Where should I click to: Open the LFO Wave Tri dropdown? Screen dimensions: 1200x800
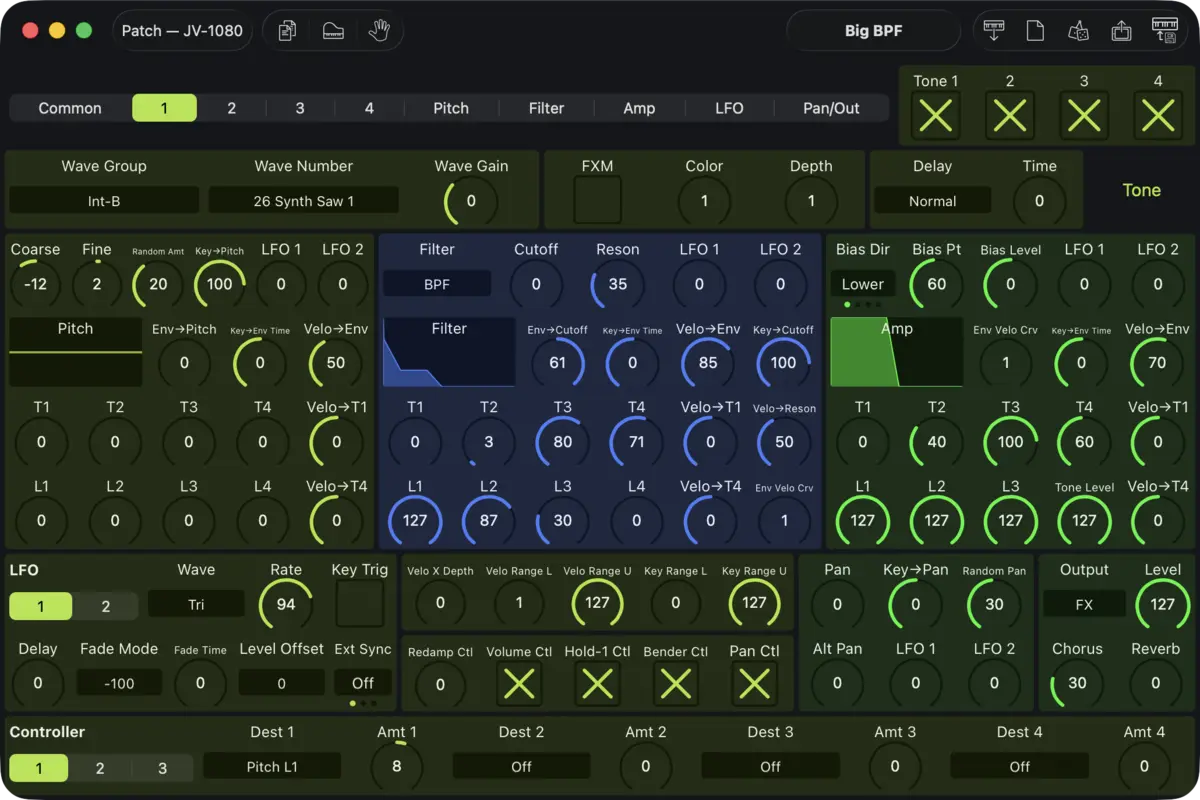(196, 604)
